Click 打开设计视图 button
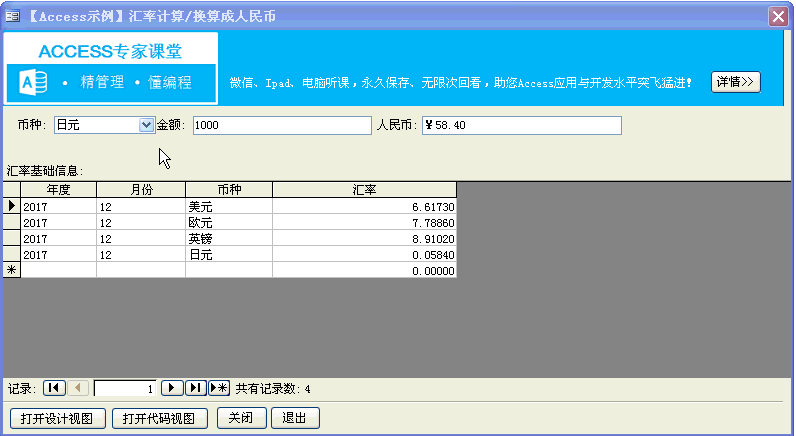This screenshot has width=796, height=436. [57, 418]
